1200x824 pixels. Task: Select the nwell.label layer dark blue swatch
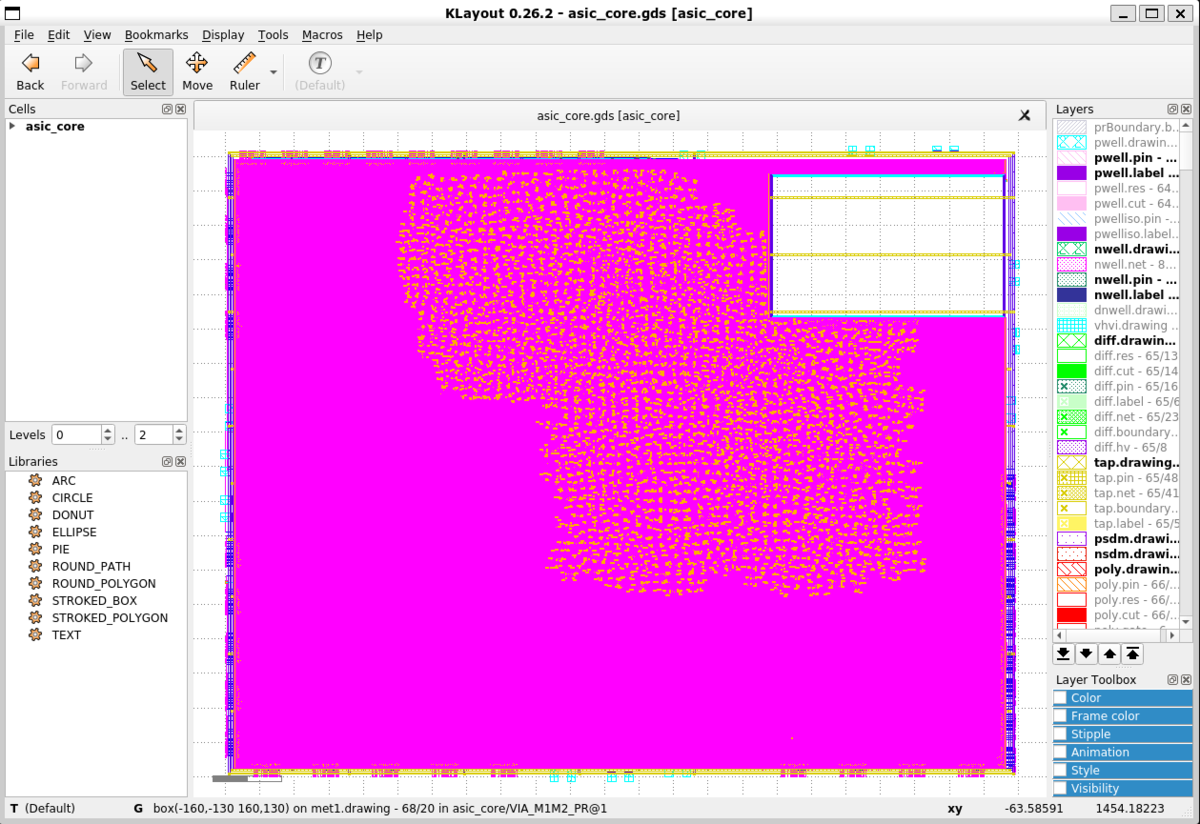click(1071, 295)
